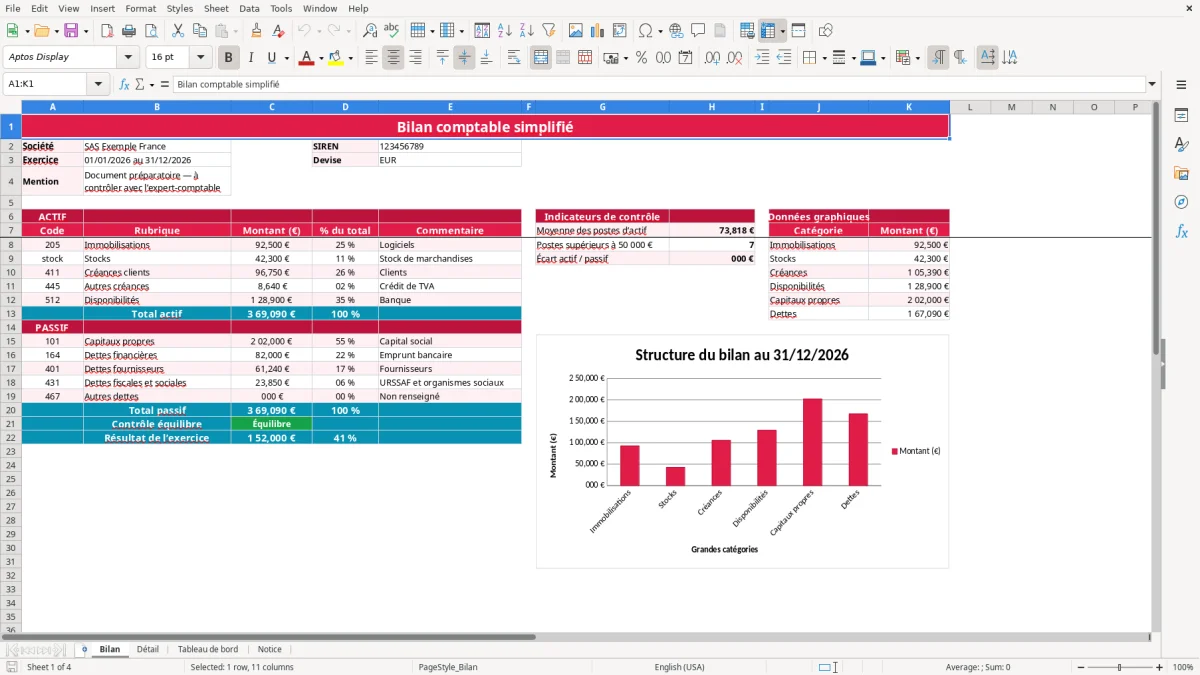1200x675 pixels.
Task: Click Find and Replace icon
Action: click(370, 31)
